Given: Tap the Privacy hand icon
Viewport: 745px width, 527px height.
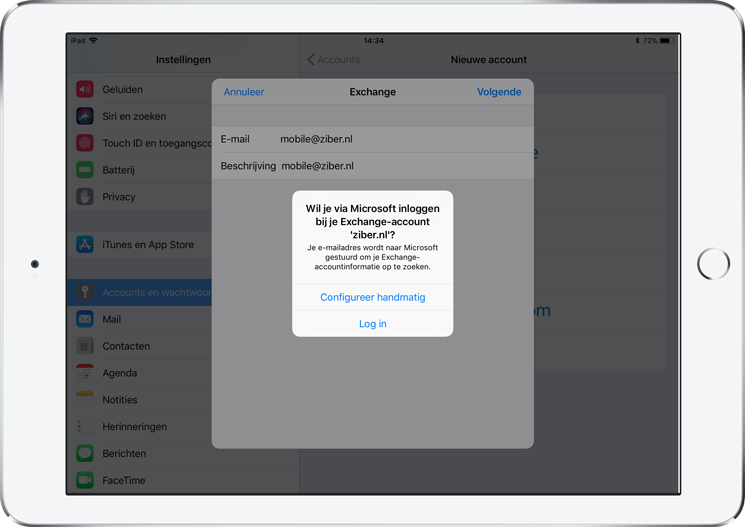Looking at the screenshot, I should tap(85, 197).
